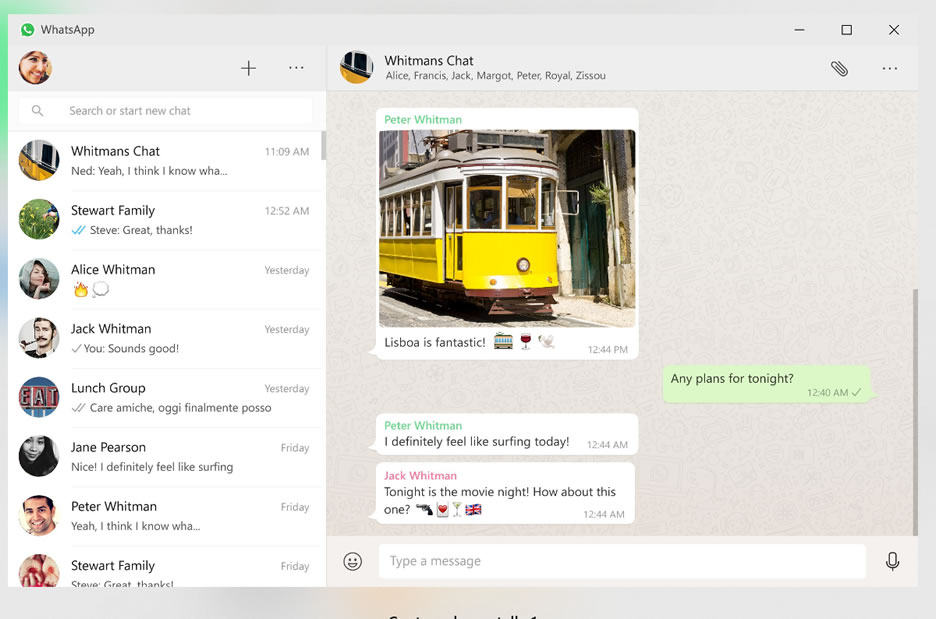Screen dimensions: 936x619
Task: Select the search magnifier icon
Action: [37, 110]
